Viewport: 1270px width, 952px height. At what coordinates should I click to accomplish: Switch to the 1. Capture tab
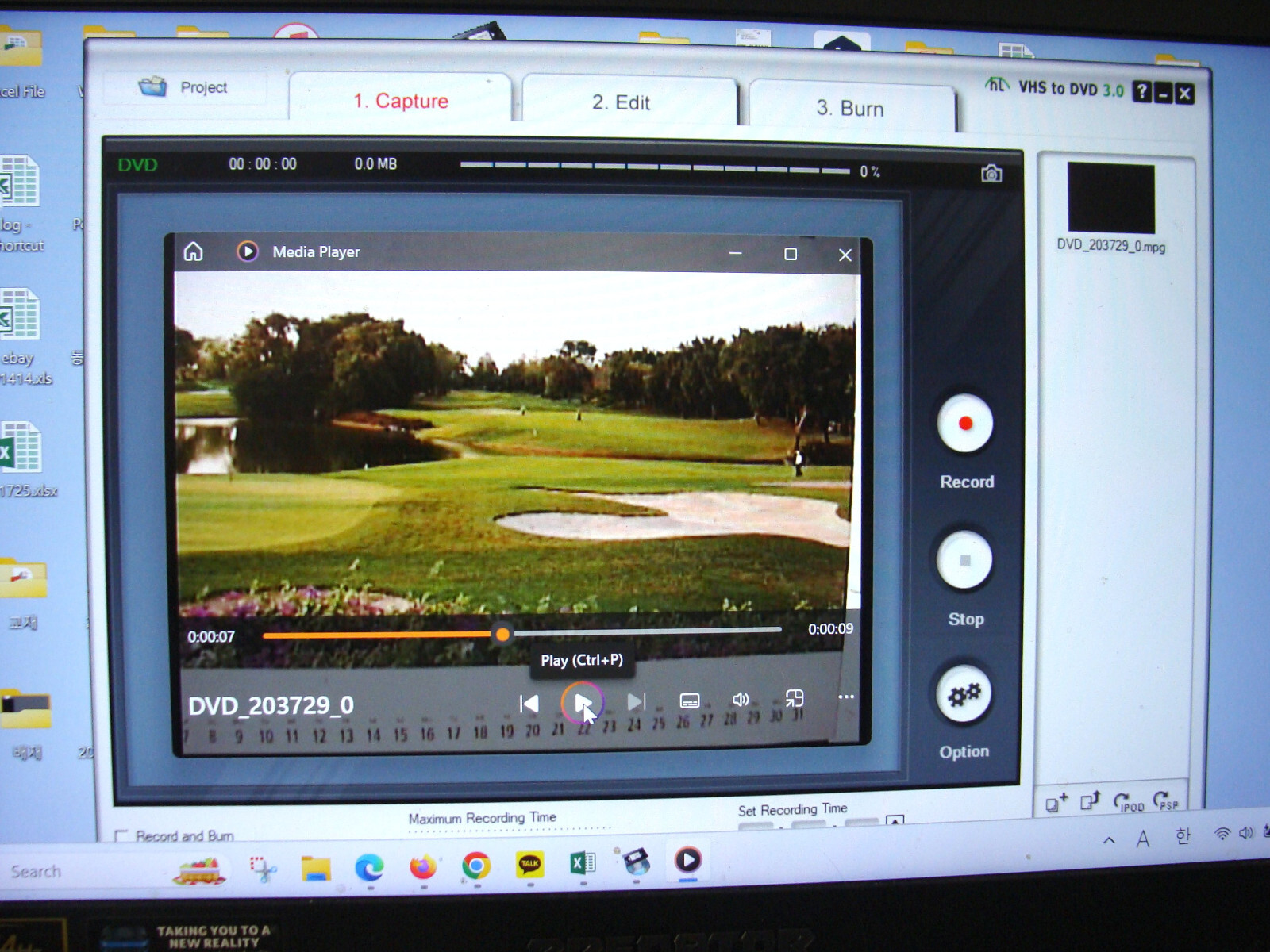[401, 101]
